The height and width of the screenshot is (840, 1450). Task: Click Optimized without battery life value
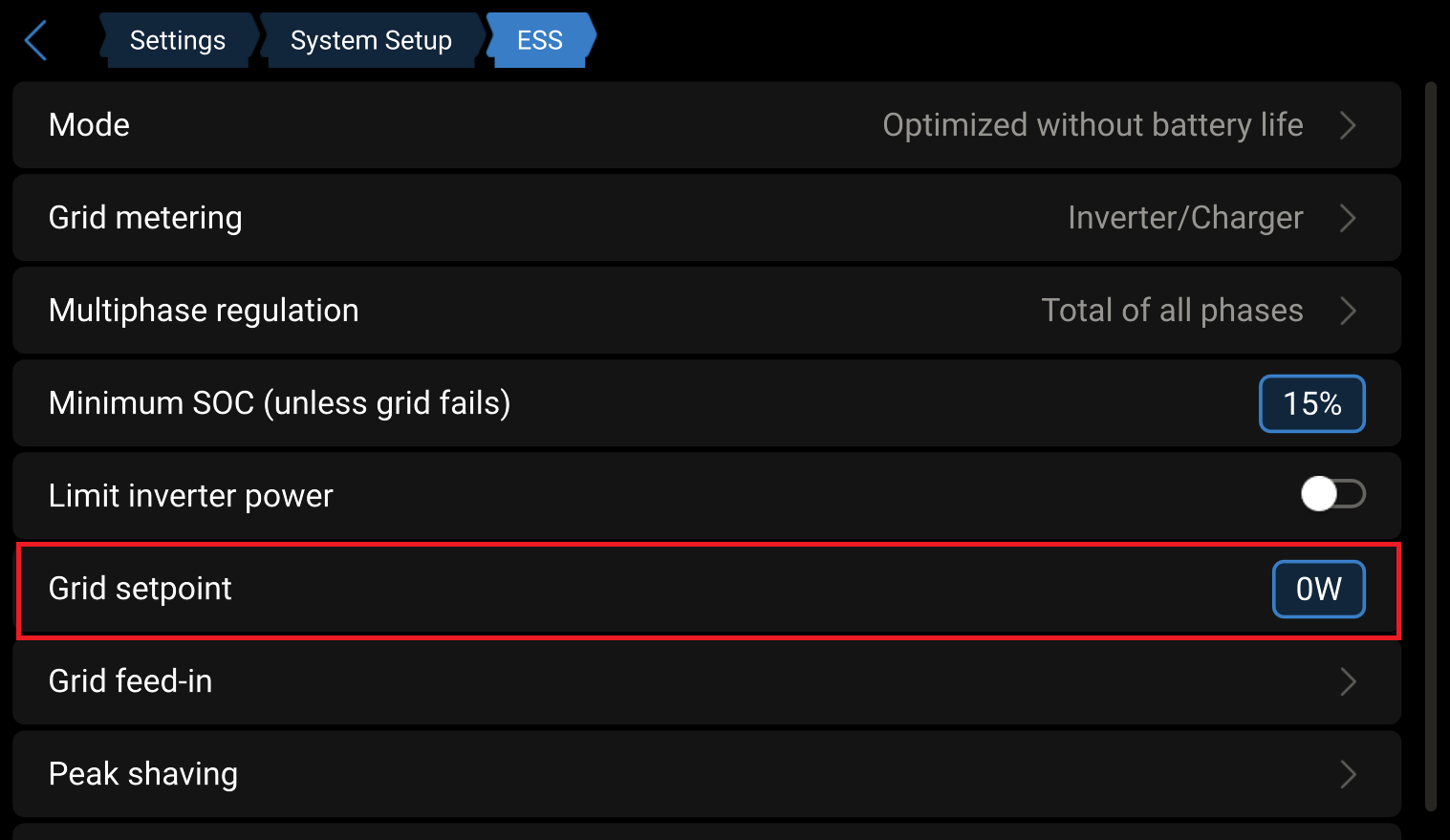[x=1093, y=125]
